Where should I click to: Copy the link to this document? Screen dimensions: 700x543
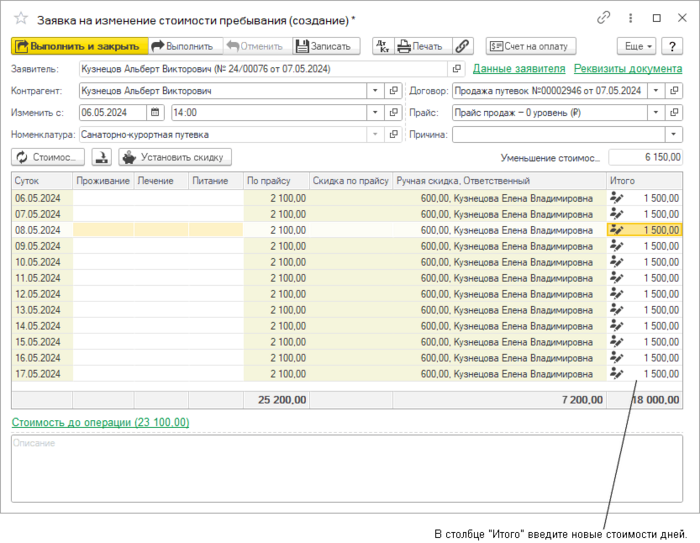coord(603,18)
